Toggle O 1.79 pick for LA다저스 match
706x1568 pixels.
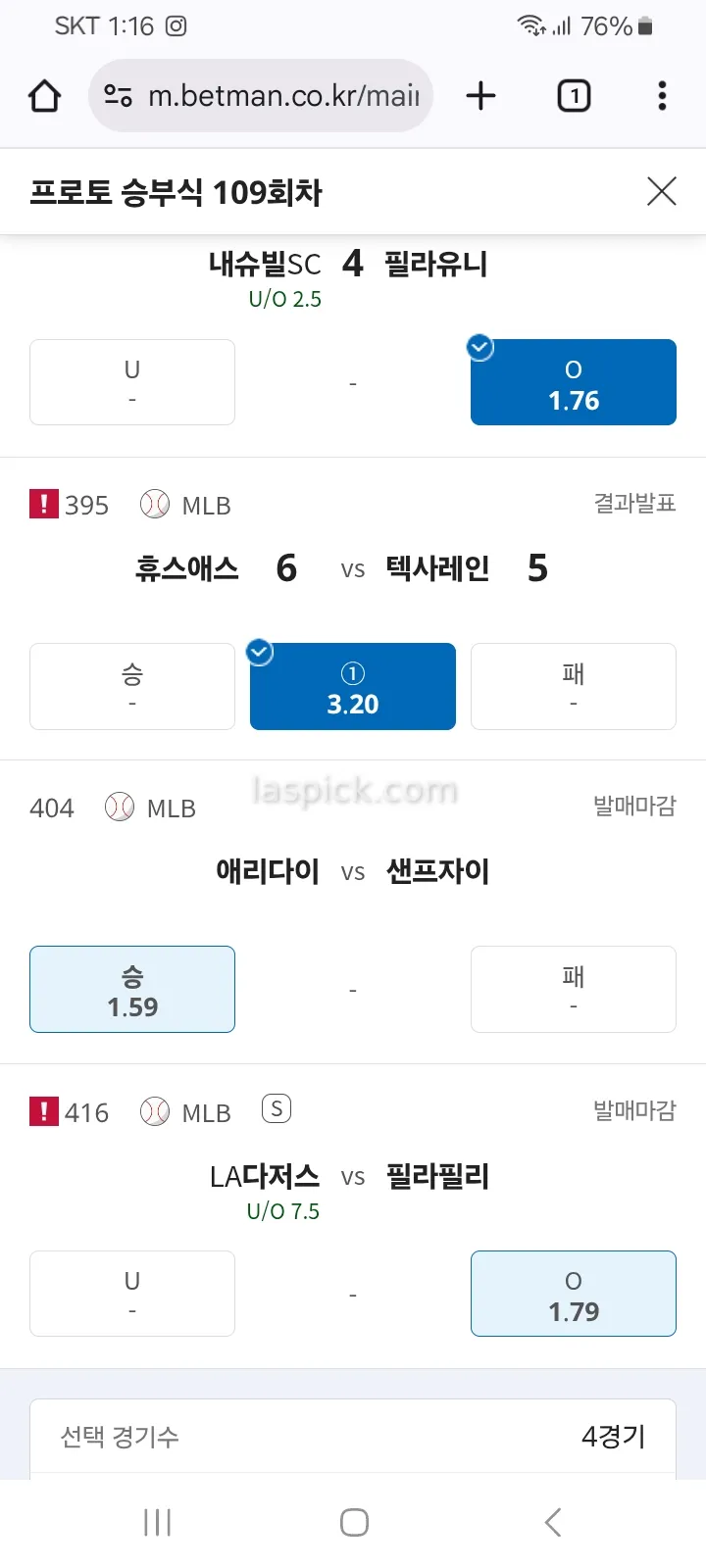coord(574,1294)
